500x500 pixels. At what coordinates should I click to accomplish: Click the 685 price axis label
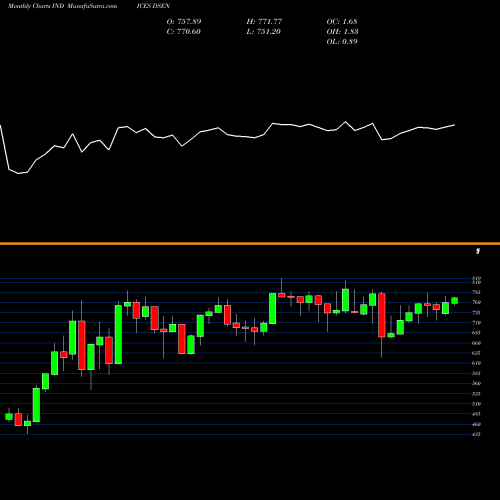477,333
